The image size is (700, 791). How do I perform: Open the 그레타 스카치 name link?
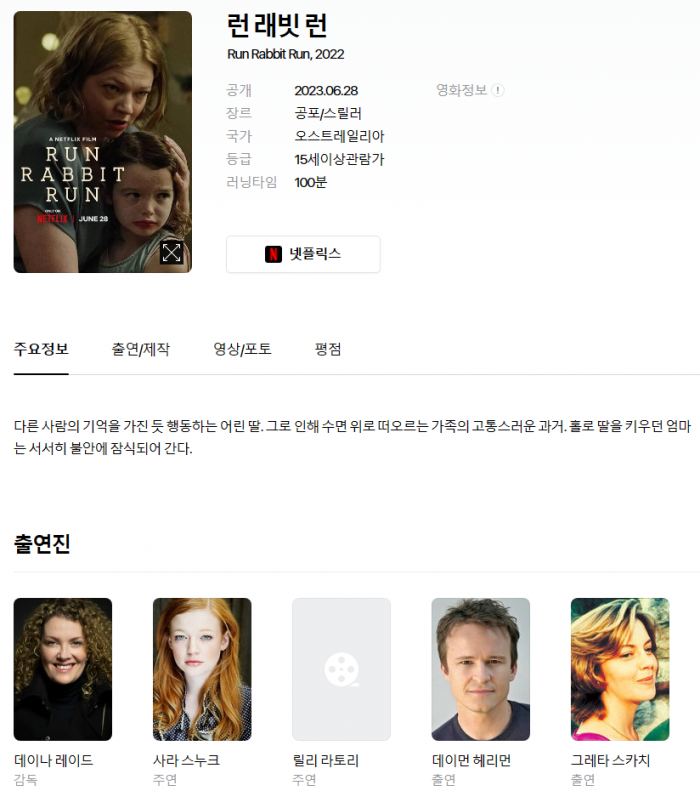pos(610,760)
